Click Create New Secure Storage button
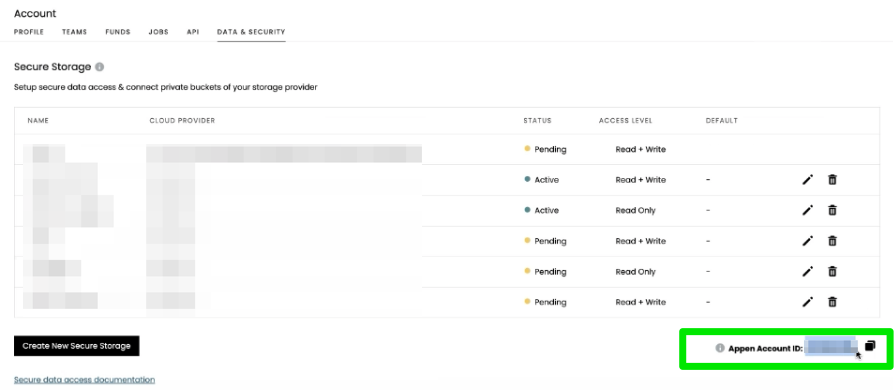894x390 pixels. click(76, 346)
